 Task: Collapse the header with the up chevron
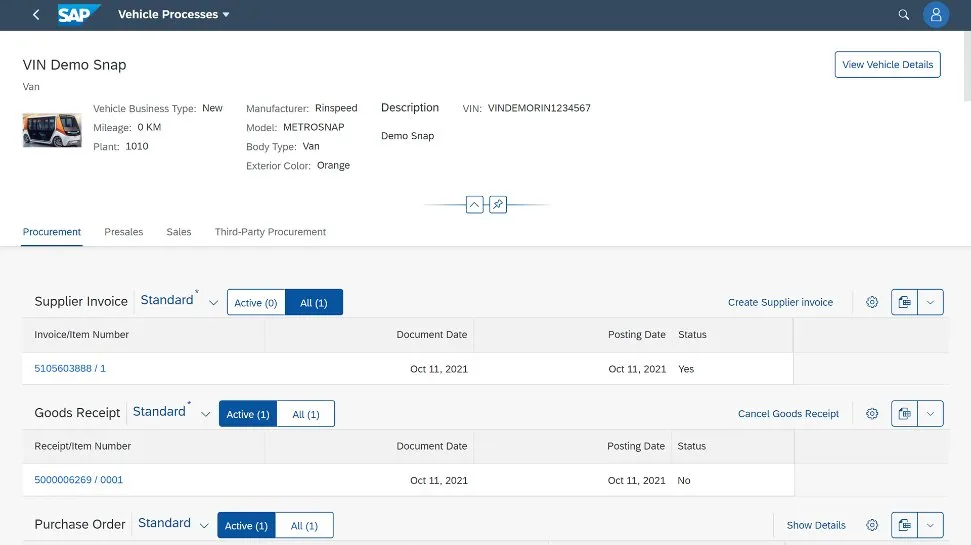click(x=475, y=204)
